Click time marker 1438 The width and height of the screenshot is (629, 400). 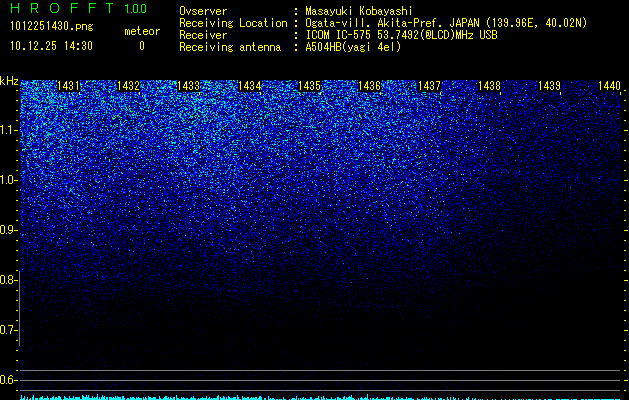(489, 86)
